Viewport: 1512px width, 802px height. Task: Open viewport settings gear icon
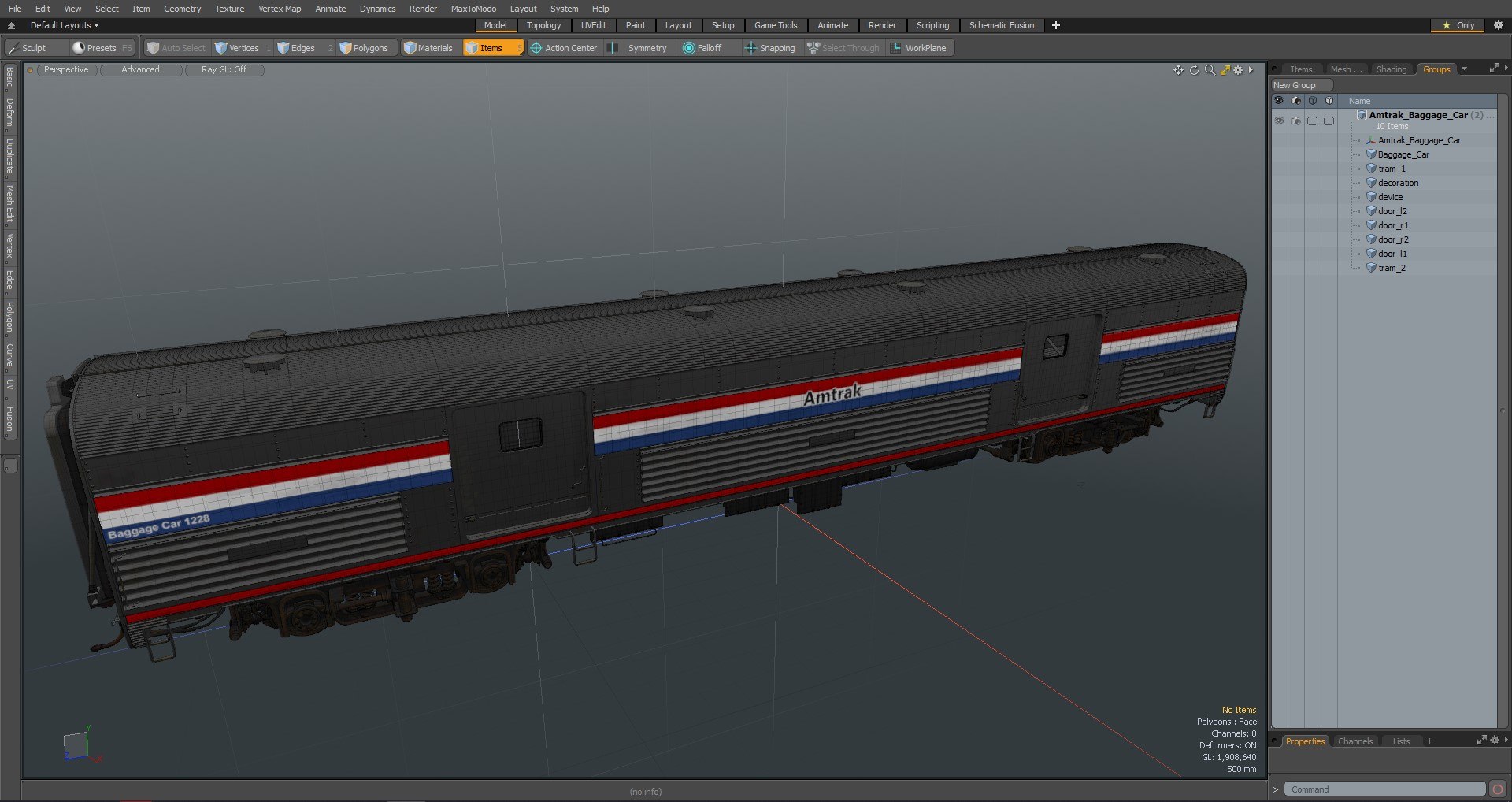click(x=1238, y=70)
